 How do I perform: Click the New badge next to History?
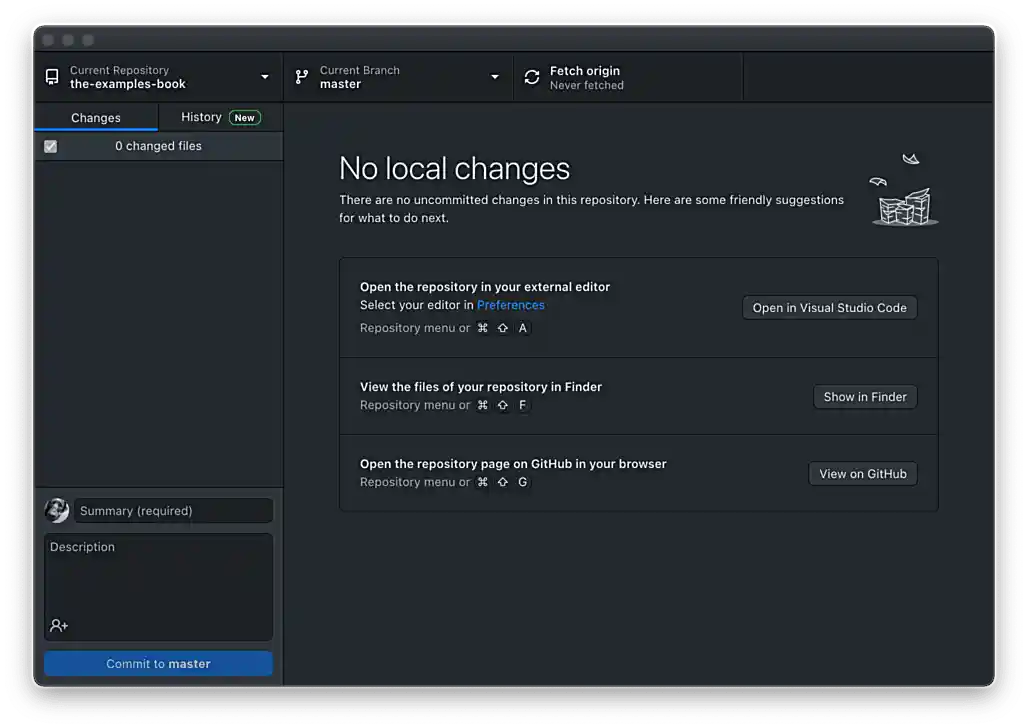point(246,117)
